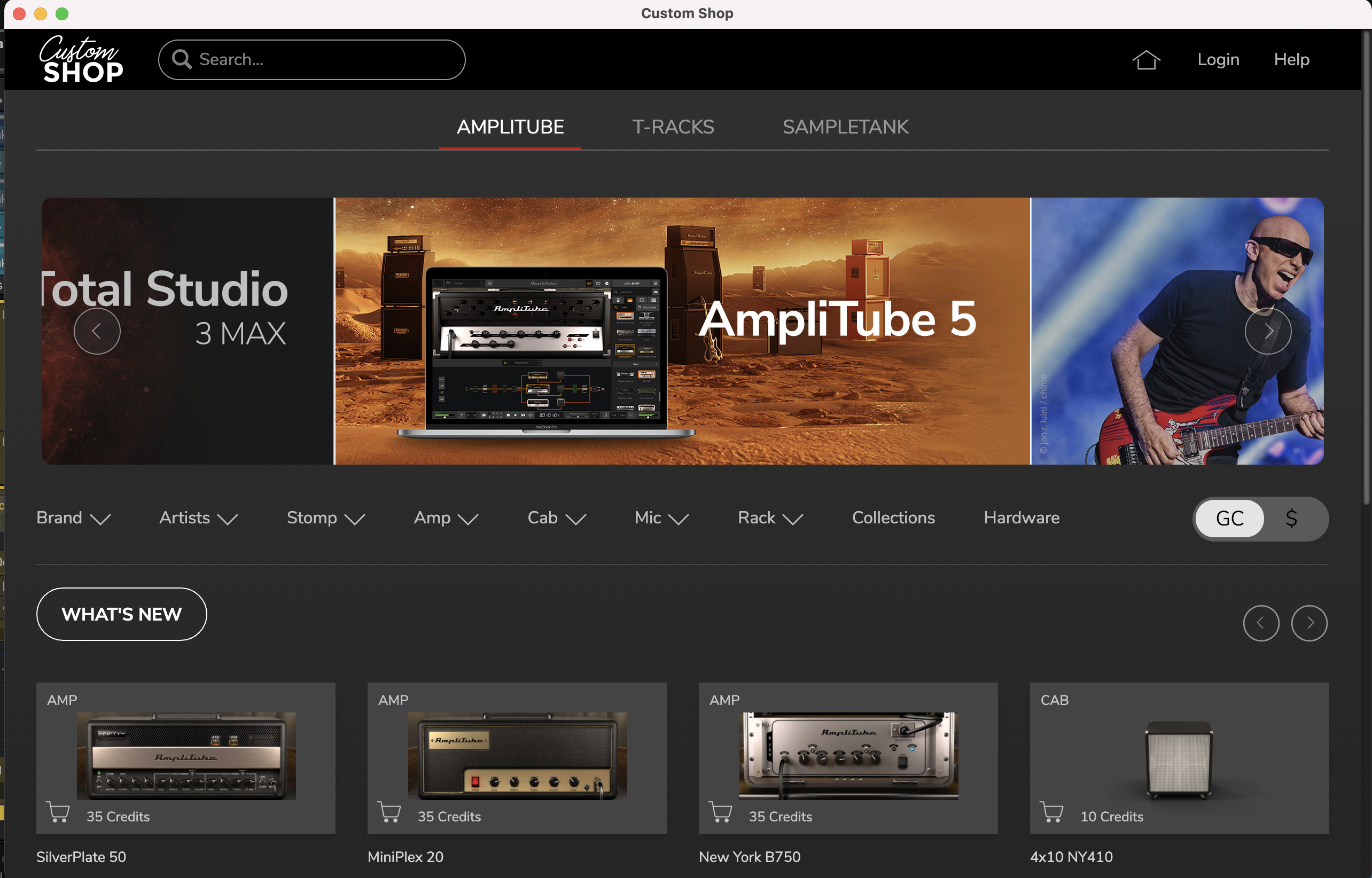Switch pricing to GC credits
1372x878 pixels.
pyautogui.click(x=1229, y=518)
